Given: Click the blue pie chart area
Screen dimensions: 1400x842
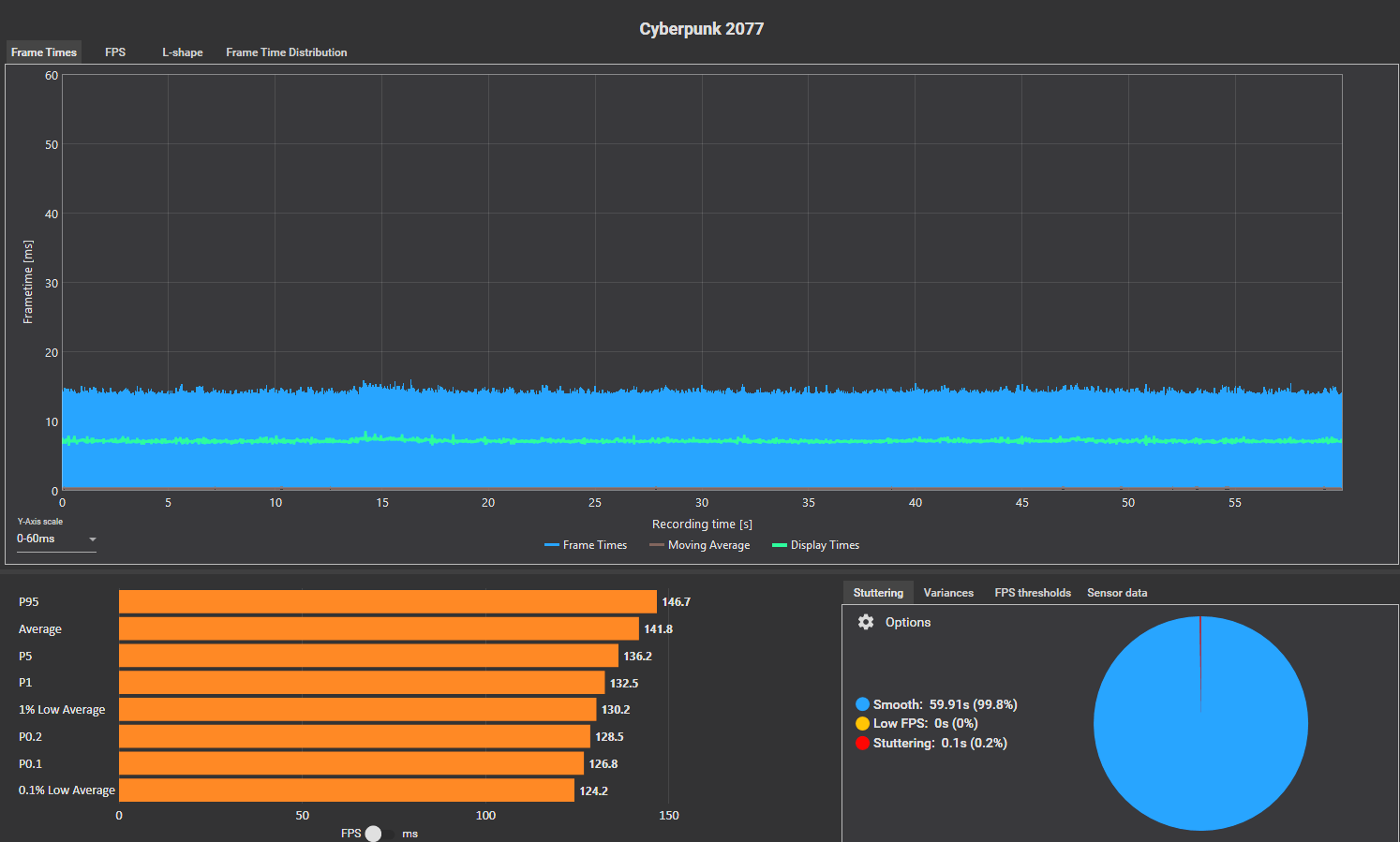Looking at the screenshot, I should point(1199,740).
